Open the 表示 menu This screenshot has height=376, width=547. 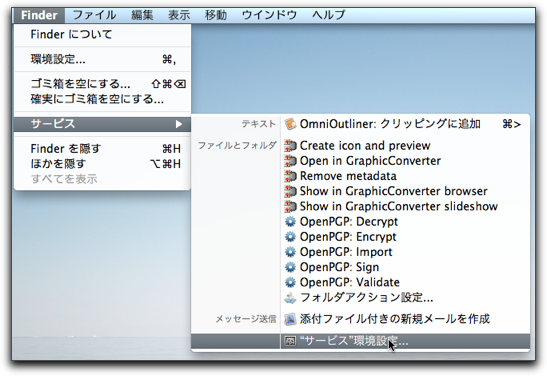tap(179, 15)
